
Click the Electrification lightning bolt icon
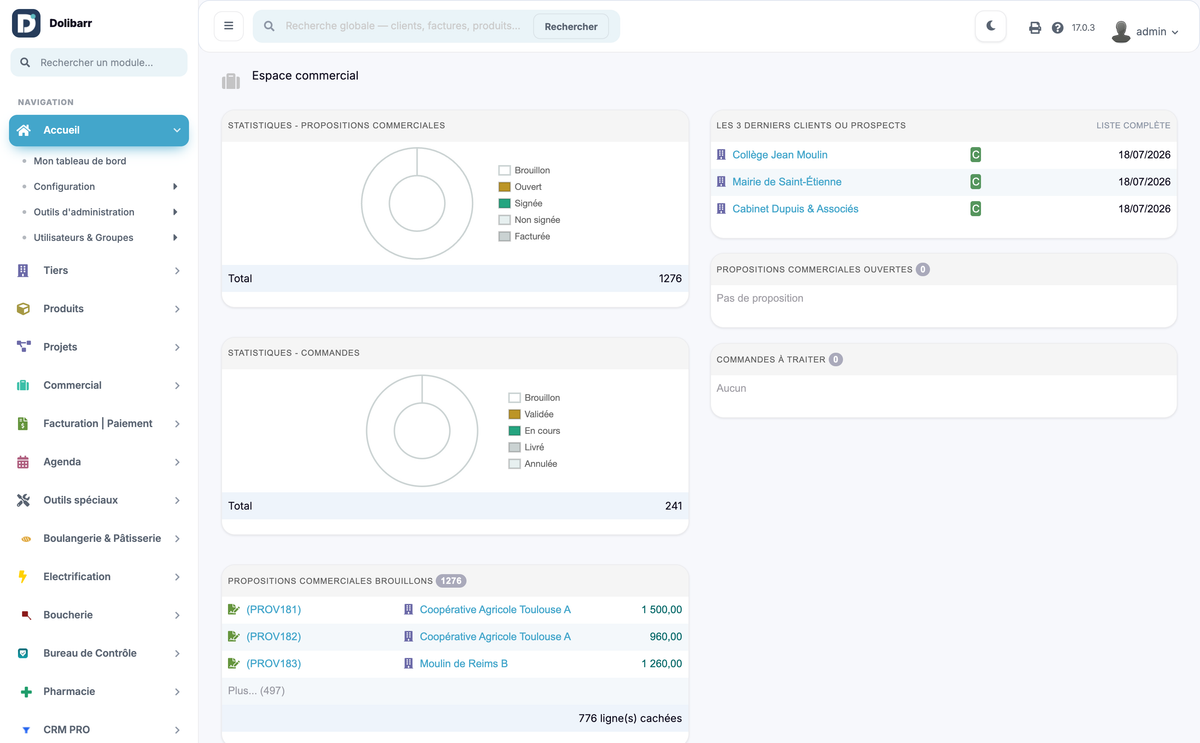[x=23, y=577]
